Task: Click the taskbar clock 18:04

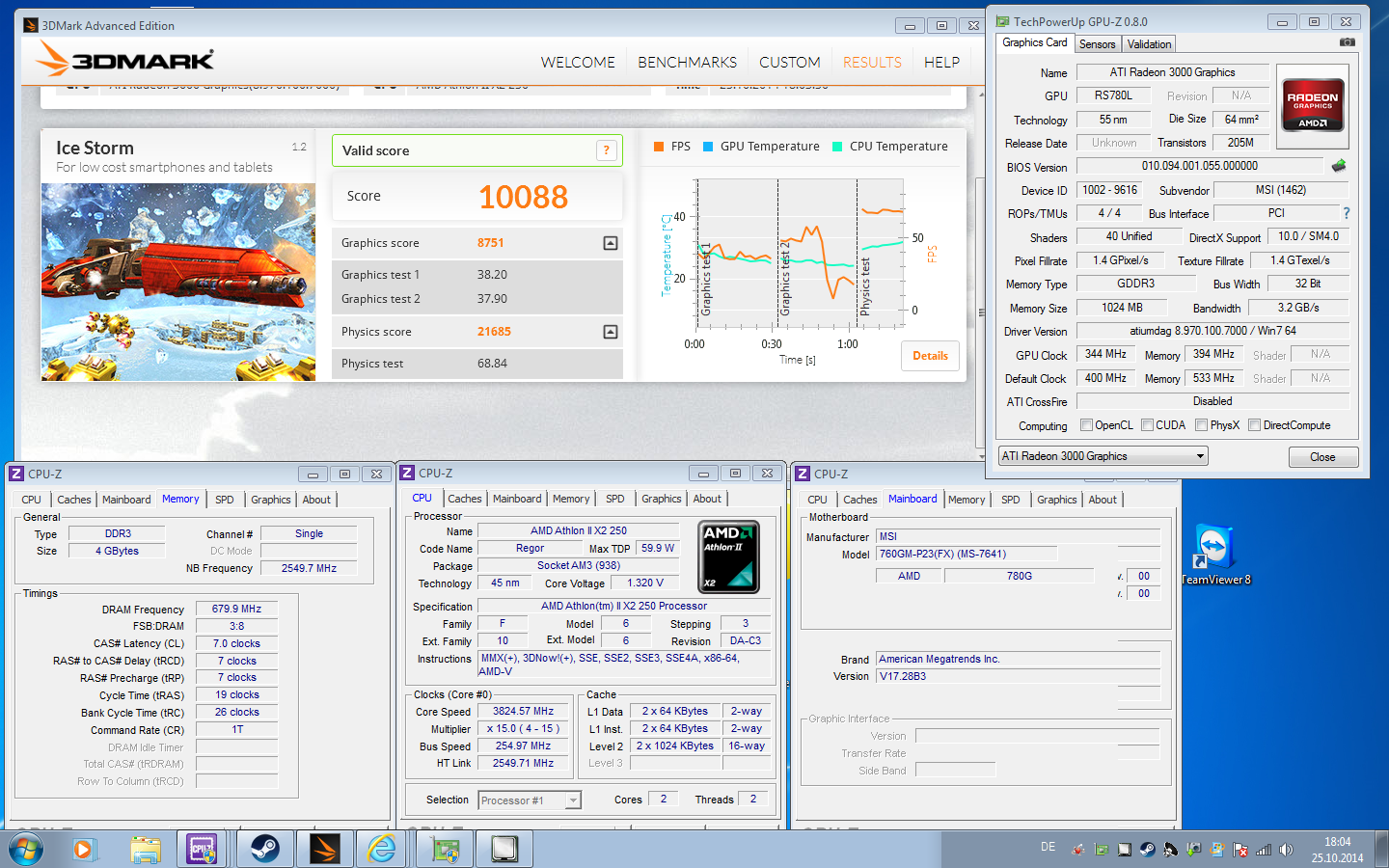Action: coord(1337,842)
